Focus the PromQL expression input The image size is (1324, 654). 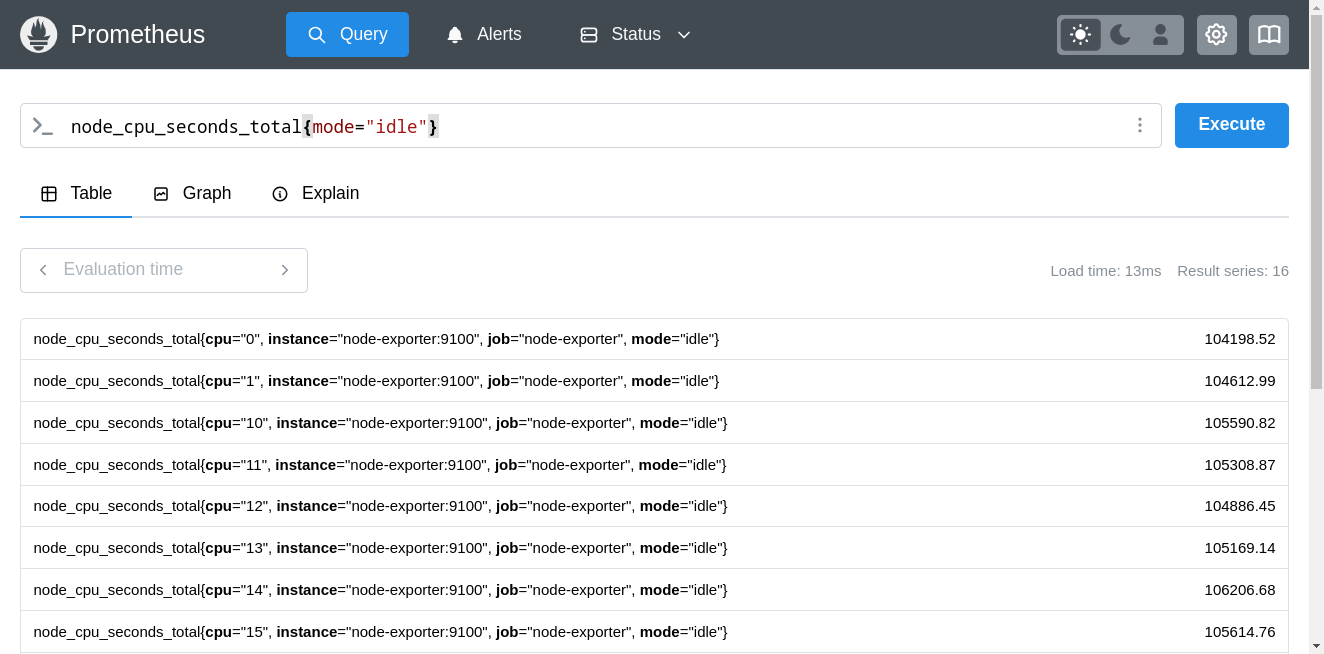pos(590,126)
